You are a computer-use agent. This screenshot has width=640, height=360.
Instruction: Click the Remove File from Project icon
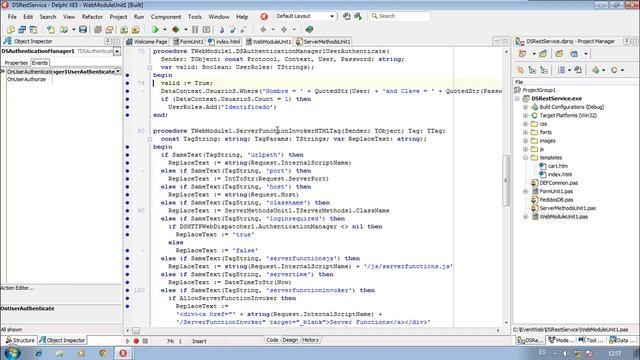coord(136,29)
